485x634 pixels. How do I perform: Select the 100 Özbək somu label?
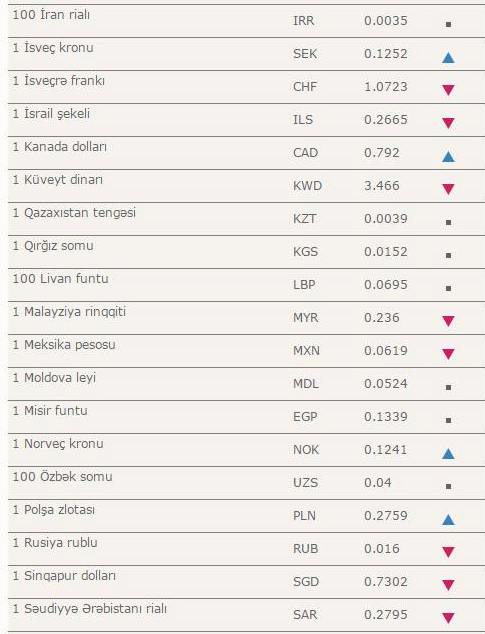[62, 477]
